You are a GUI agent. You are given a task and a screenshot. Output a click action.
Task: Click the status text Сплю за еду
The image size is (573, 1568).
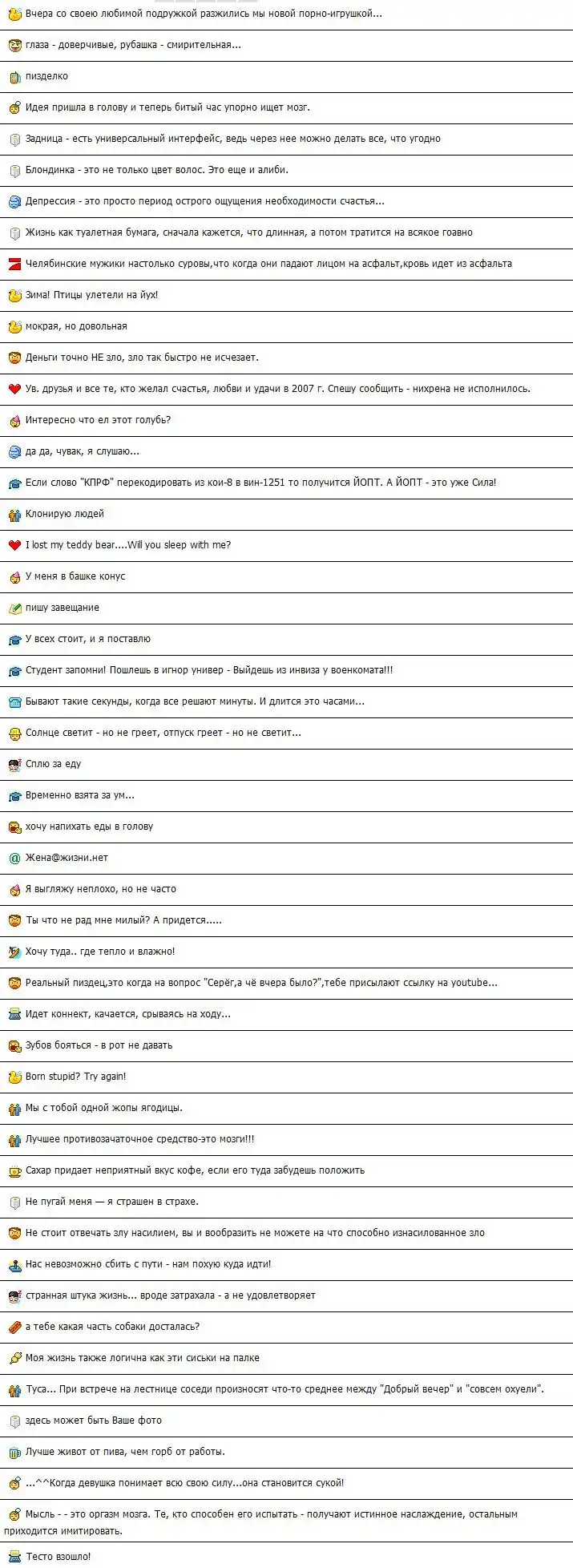coord(53,764)
